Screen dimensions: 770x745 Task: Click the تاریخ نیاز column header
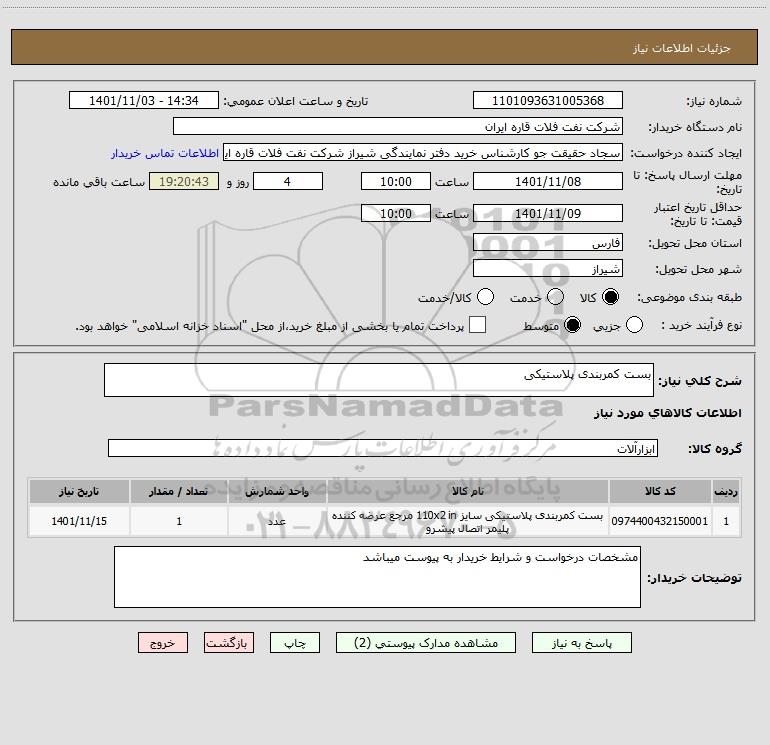79,491
